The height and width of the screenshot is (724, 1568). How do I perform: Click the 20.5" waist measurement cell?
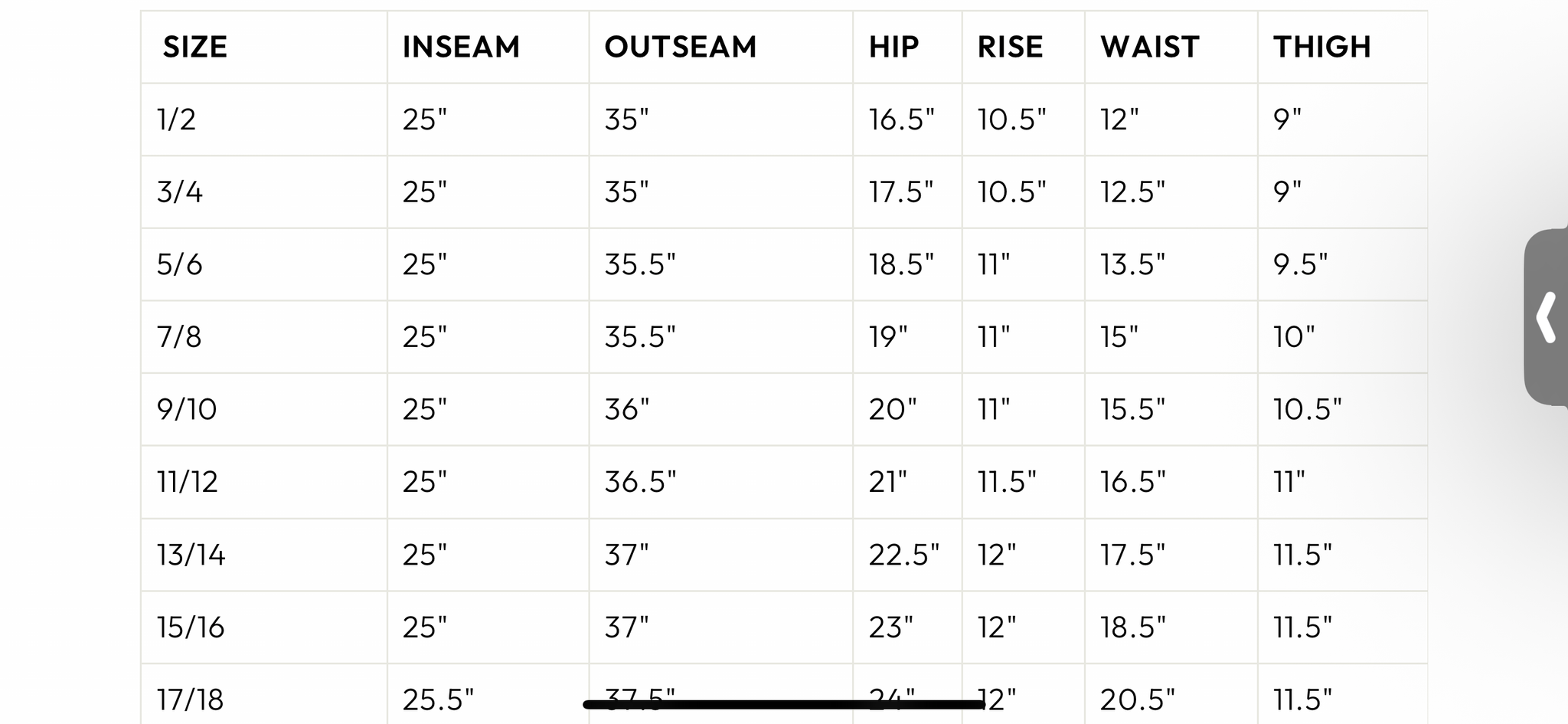(x=1137, y=699)
